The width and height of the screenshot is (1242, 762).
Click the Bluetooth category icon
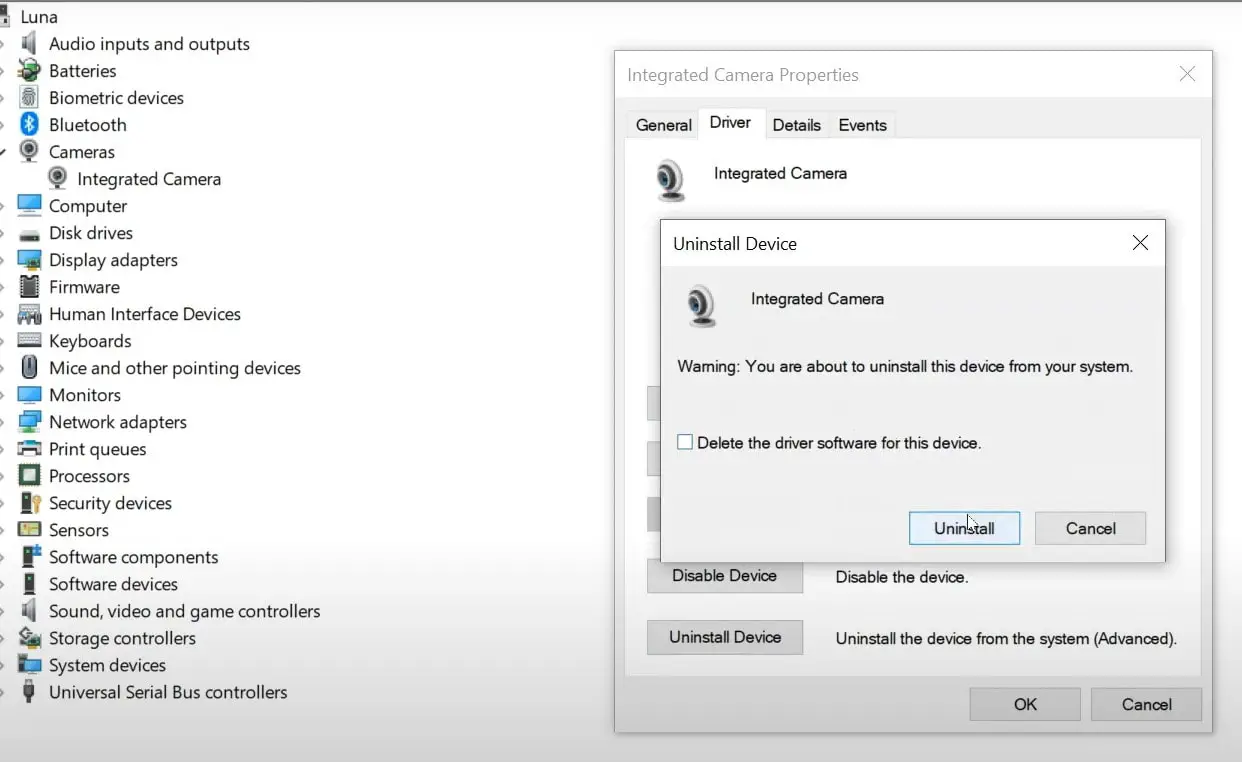pos(29,125)
